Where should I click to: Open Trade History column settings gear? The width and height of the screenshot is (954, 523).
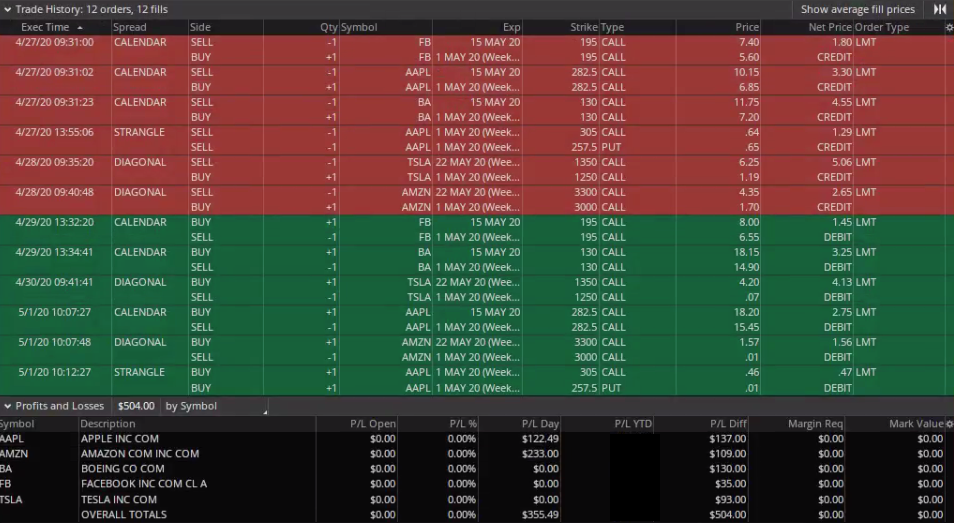click(948, 28)
